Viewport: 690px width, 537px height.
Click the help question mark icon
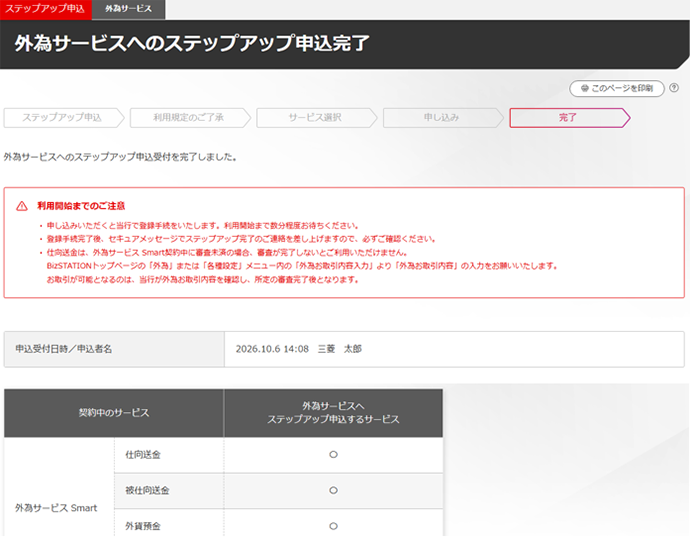(676, 88)
